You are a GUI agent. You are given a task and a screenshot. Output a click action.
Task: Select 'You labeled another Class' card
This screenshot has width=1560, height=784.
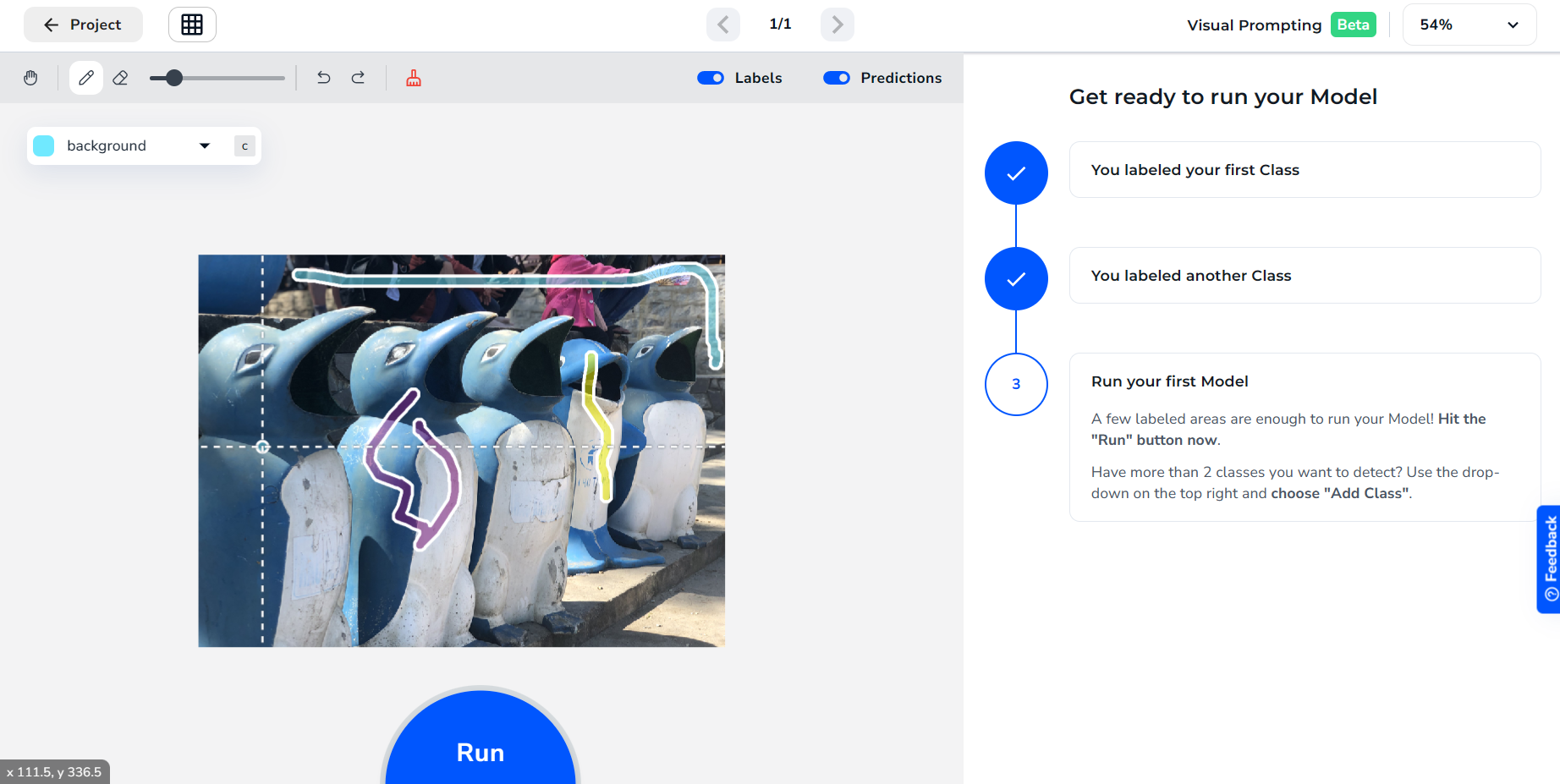pos(1305,275)
